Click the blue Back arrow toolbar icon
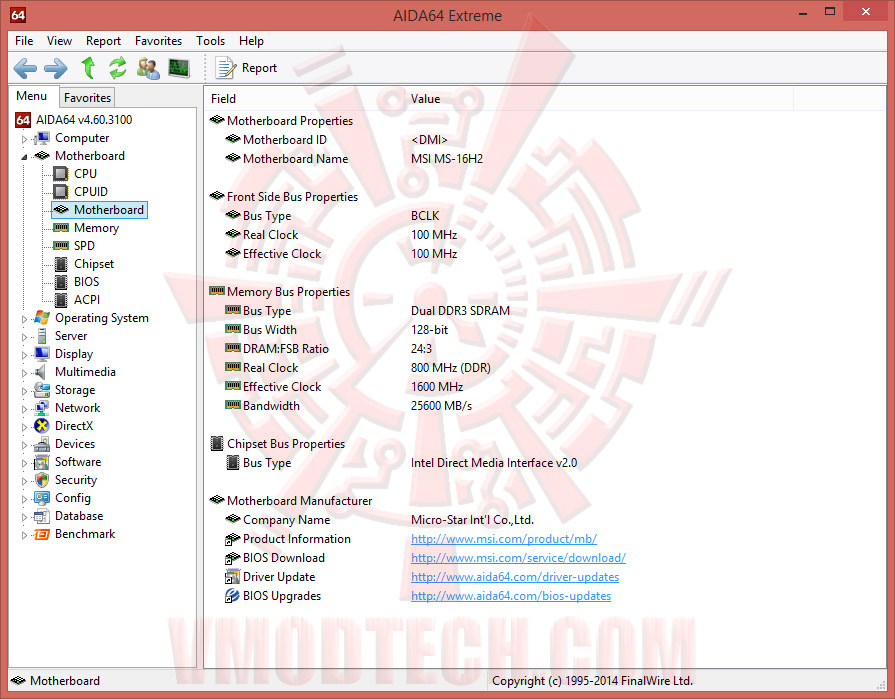The width and height of the screenshot is (895, 699). click(x=25, y=68)
